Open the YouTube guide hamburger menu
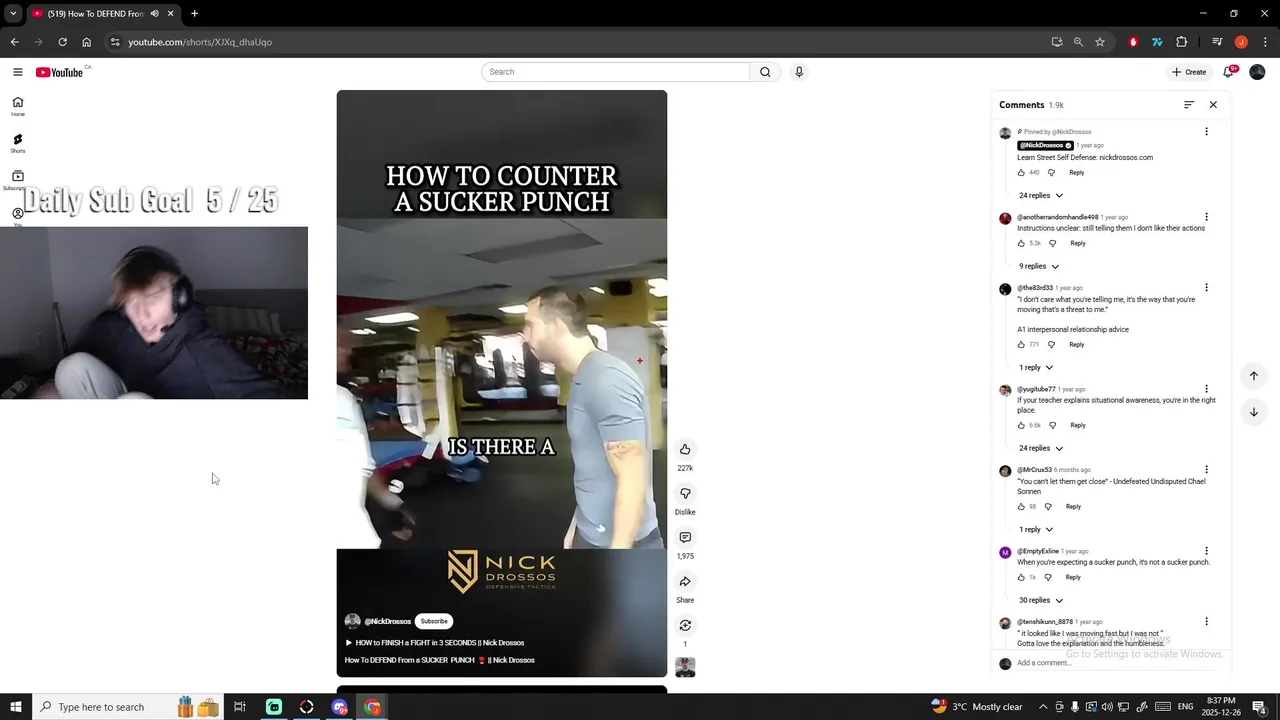The image size is (1280, 720). pyautogui.click(x=17, y=72)
